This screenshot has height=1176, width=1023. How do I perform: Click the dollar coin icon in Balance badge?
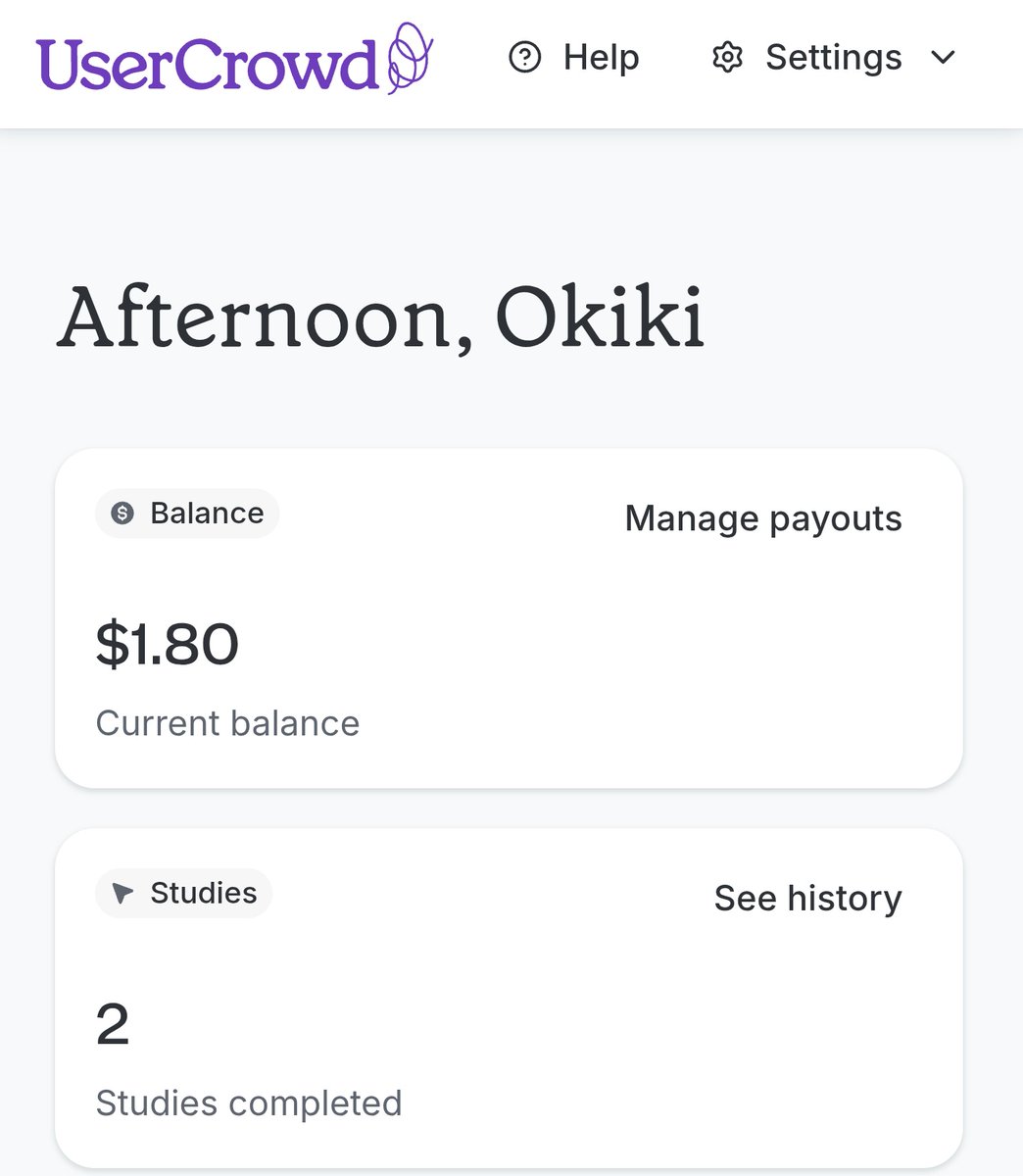click(122, 513)
